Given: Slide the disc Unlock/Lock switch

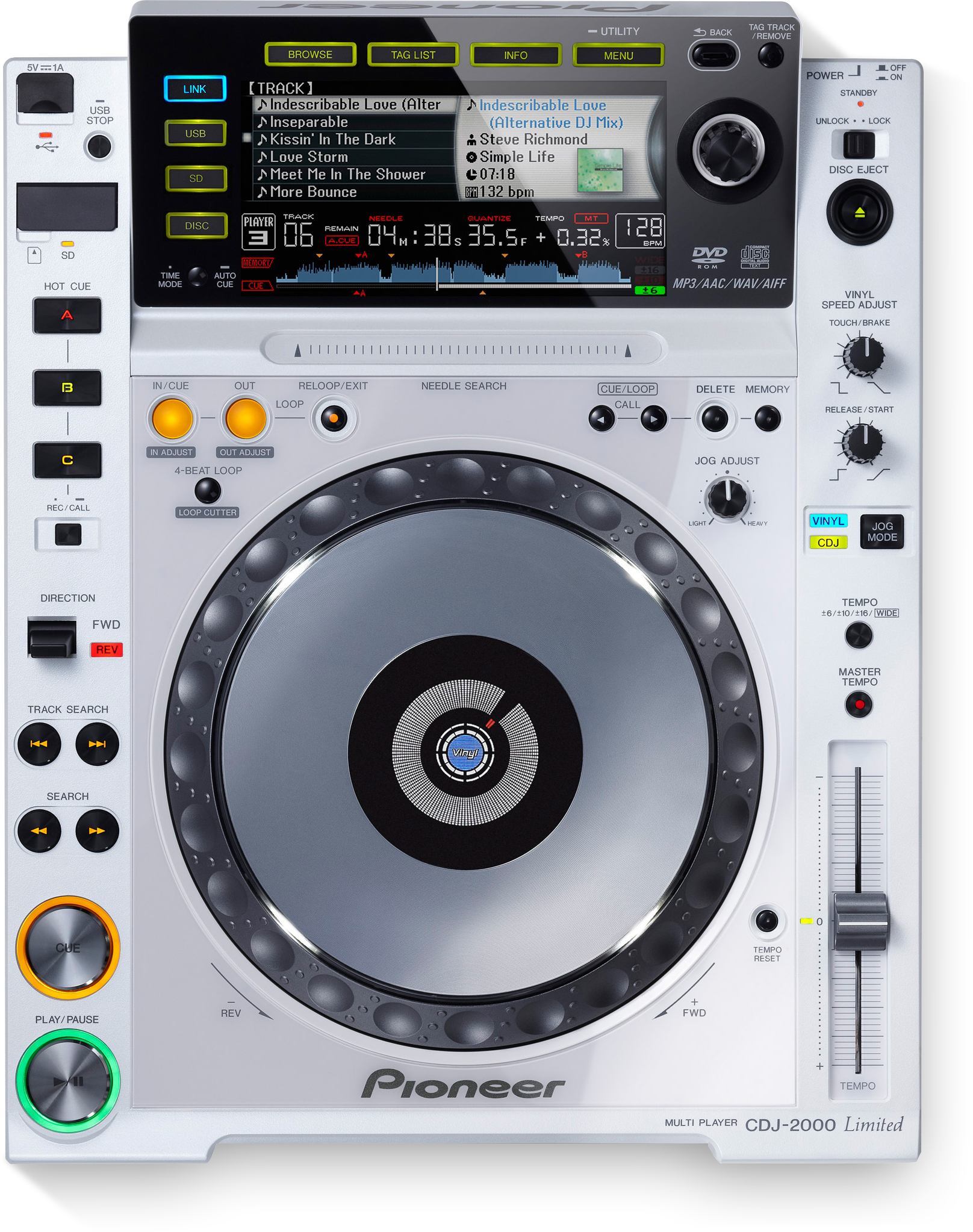Looking at the screenshot, I should [859, 145].
